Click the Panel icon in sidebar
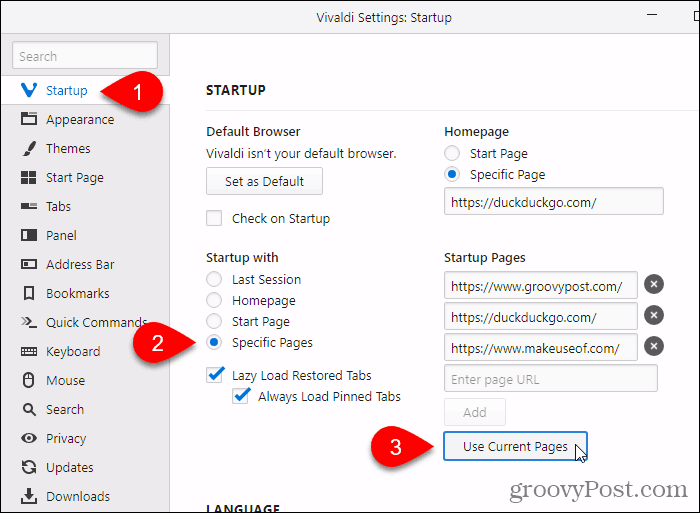The width and height of the screenshot is (700, 513). (29, 235)
